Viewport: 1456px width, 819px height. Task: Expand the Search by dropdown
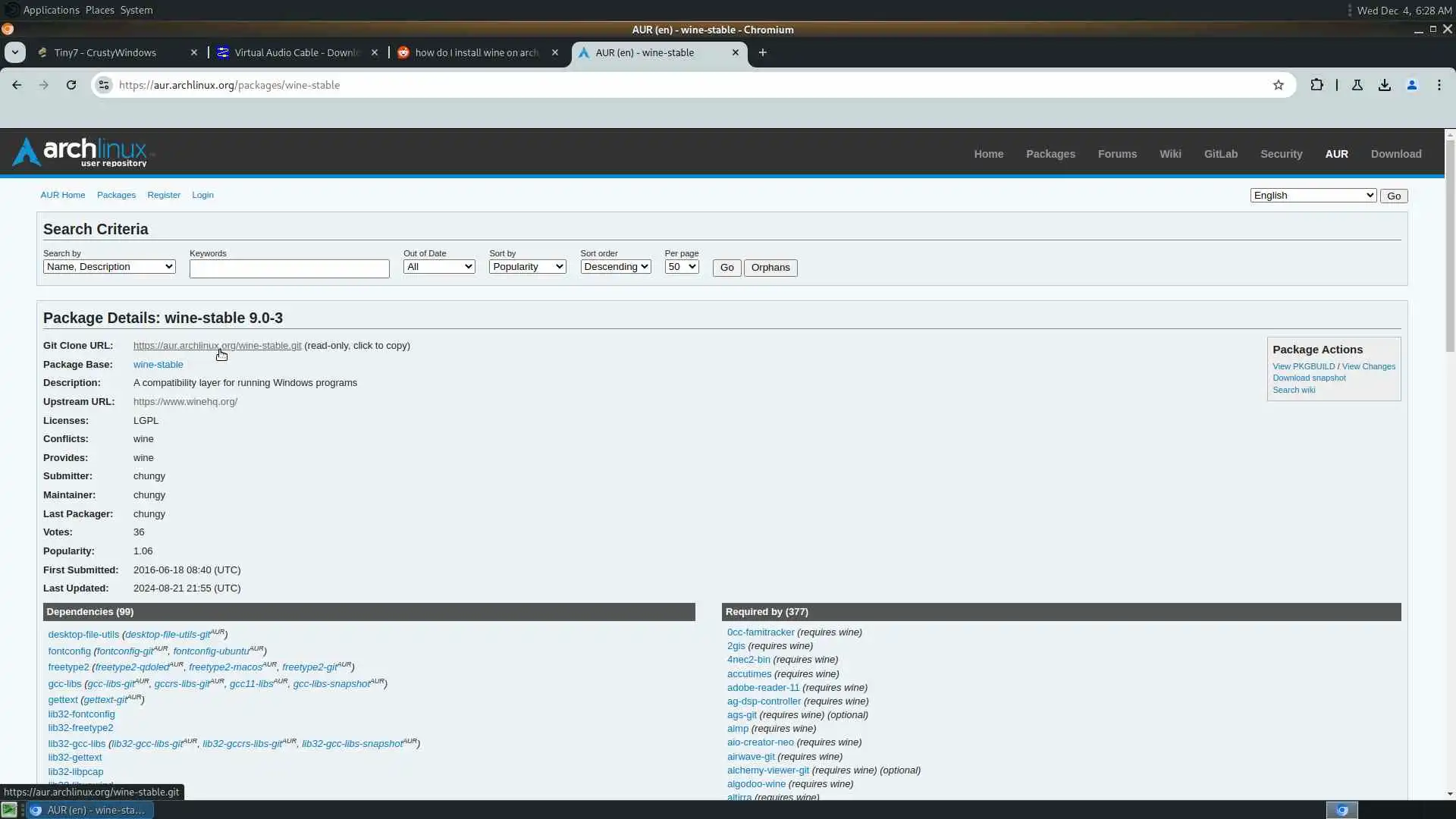point(109,267)
